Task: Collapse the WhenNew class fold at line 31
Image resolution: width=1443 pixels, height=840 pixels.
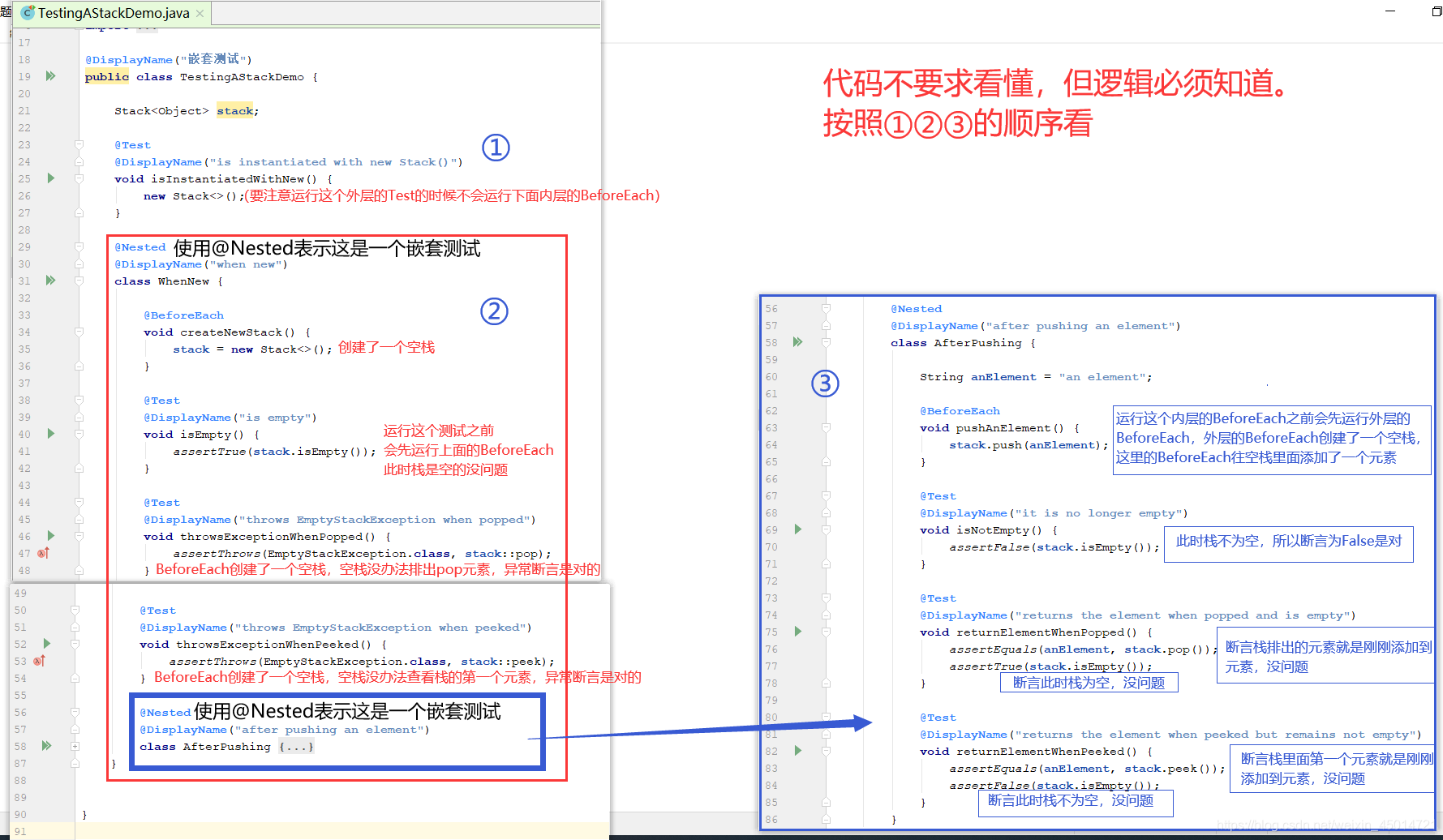Action: [79, 281]
